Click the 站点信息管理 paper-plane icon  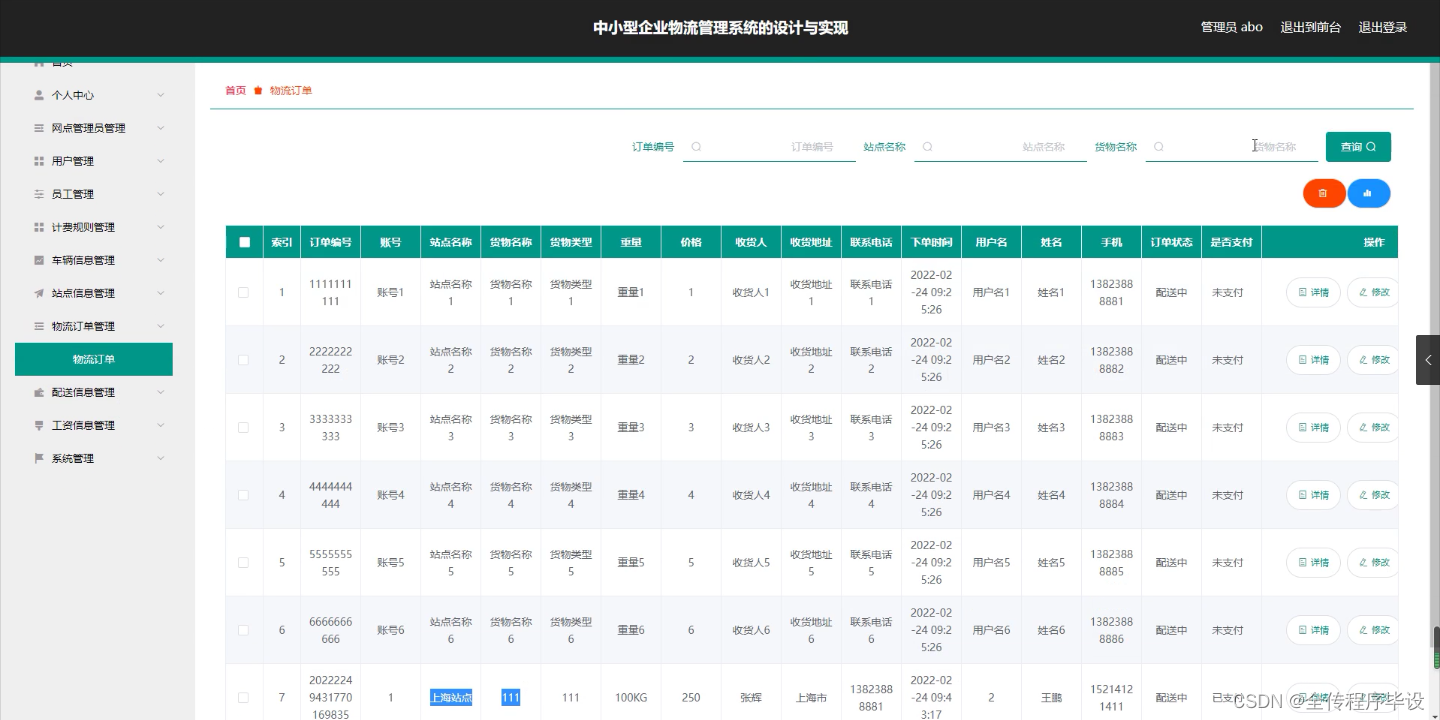(x=39, y=293)
